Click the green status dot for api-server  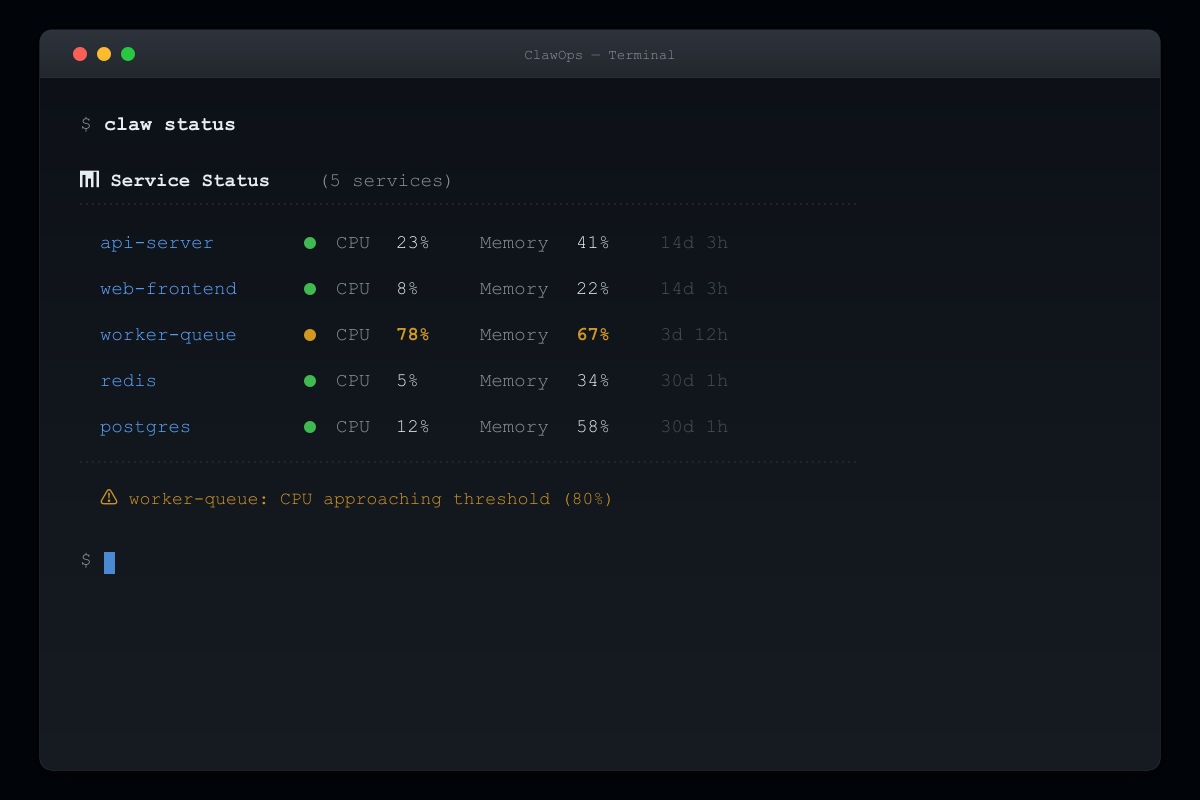click(x=310, y=243)
